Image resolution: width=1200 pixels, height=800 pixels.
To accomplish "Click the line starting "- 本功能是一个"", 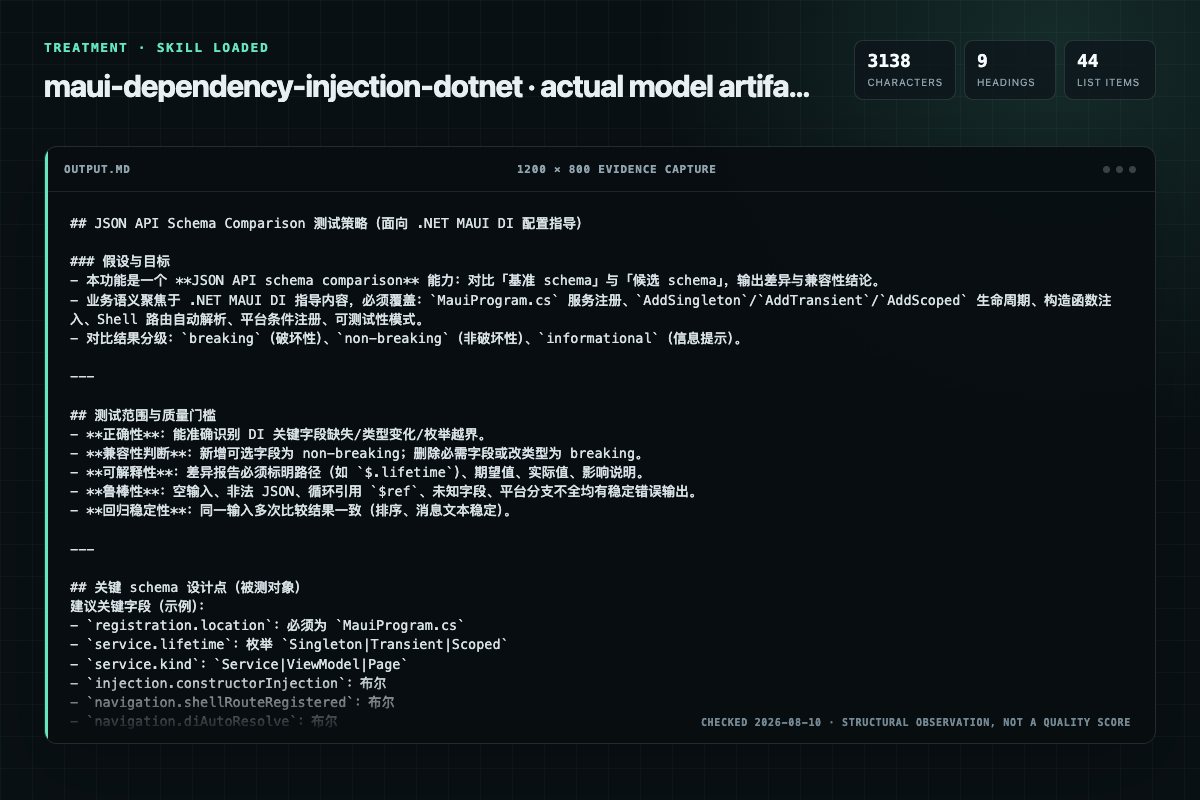I will coord(474,280).
